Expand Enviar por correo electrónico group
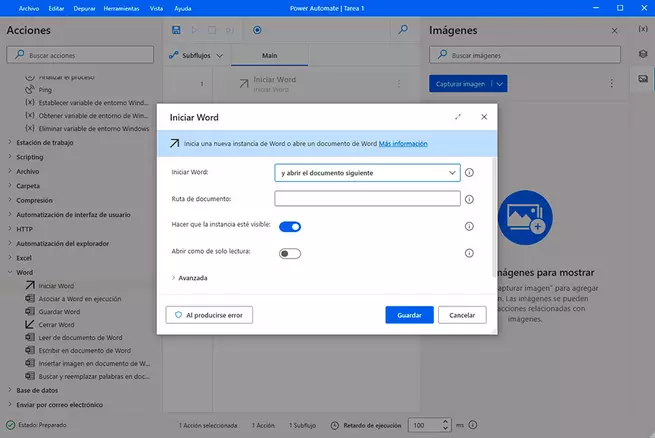 click(10, 404)
